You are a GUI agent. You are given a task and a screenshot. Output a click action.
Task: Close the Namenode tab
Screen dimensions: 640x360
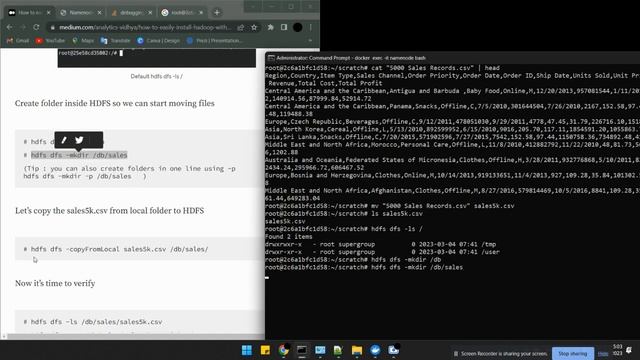click(x=99, y=13)
